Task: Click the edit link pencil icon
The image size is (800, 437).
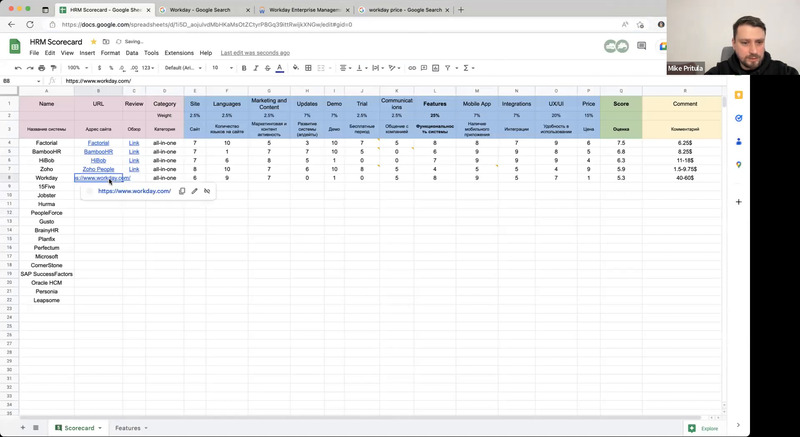Action: (195, 191)
